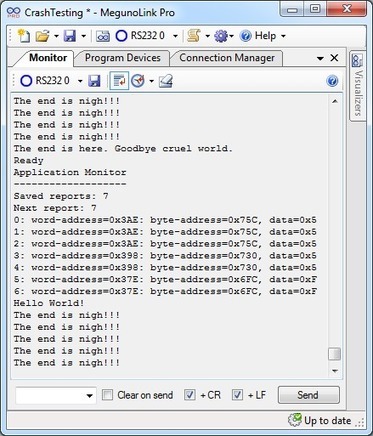This screenshot has height=436, width=373.
Task: Click the Send button
Action: point(309,395)
